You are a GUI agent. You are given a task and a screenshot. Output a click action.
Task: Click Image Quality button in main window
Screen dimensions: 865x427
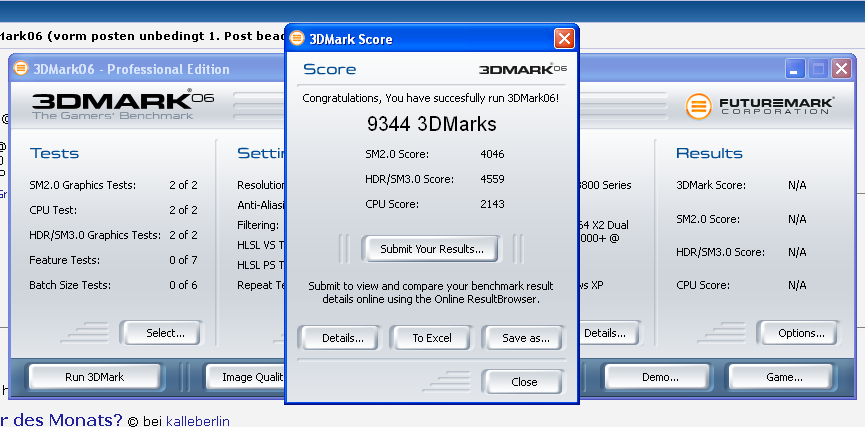click(x=246, y=377)
